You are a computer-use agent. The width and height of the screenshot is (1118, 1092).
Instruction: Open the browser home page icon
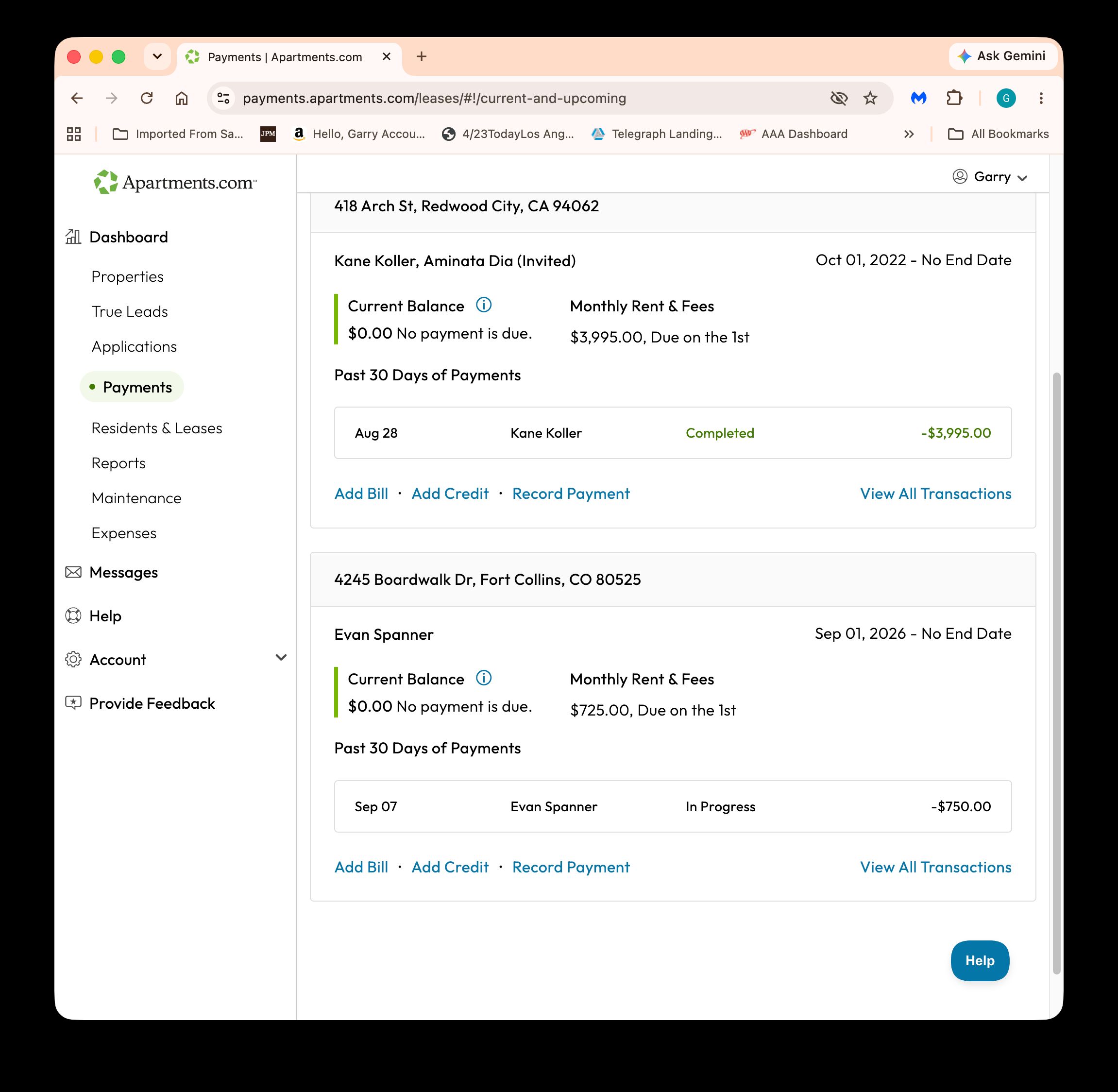coord(181,98)
